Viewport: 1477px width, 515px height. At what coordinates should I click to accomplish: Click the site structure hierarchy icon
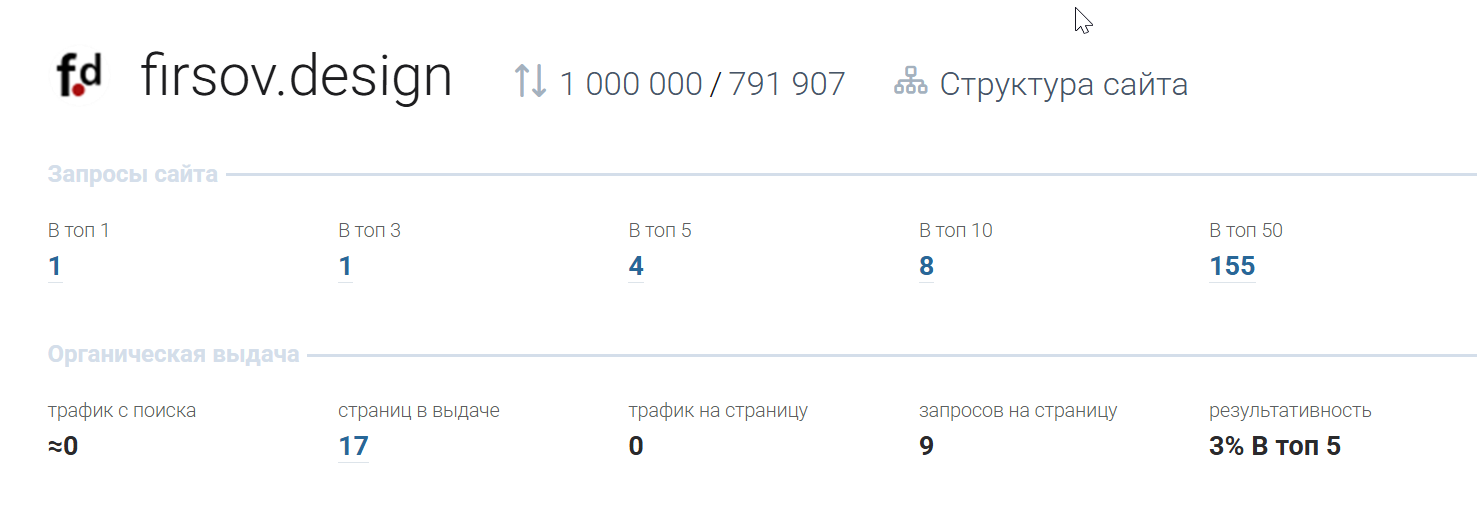[910, 82]
